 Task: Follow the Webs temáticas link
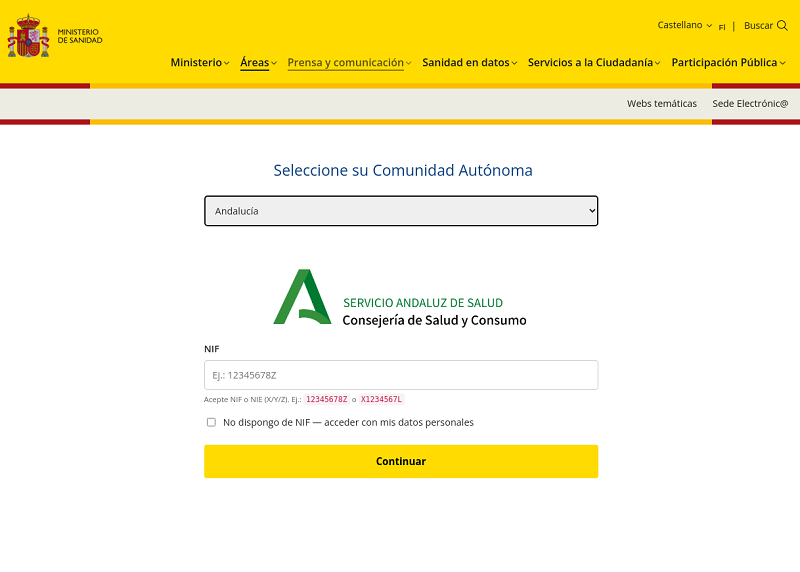click(x=661, y=104)
